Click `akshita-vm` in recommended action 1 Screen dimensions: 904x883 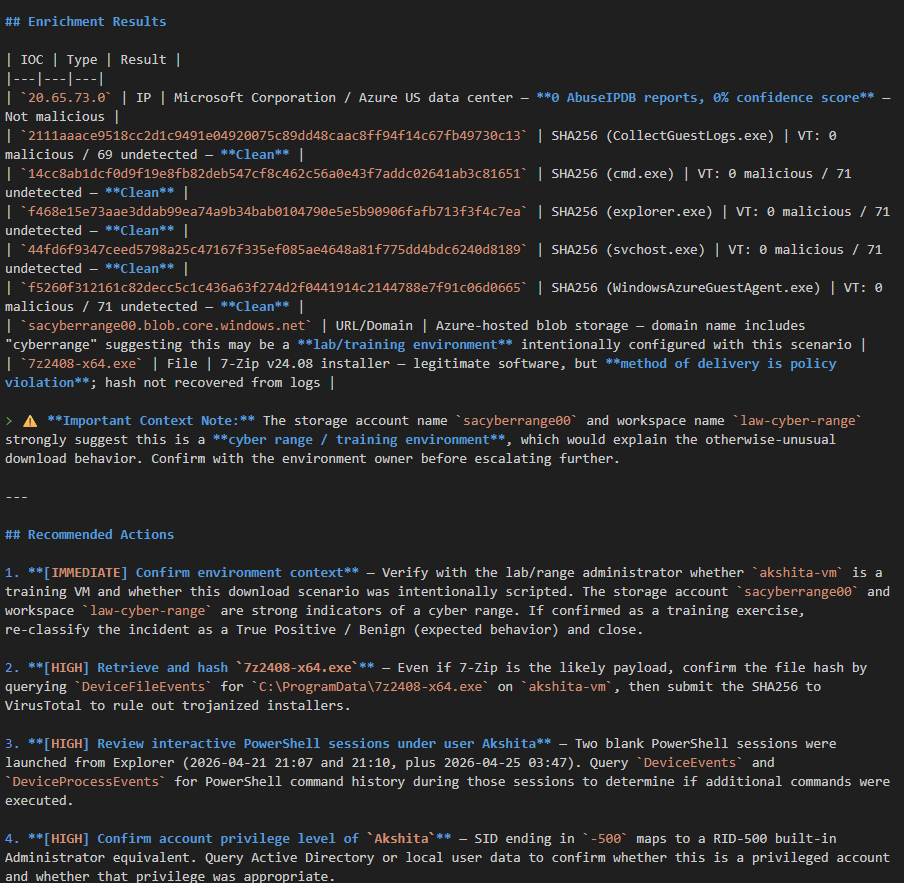797,573
